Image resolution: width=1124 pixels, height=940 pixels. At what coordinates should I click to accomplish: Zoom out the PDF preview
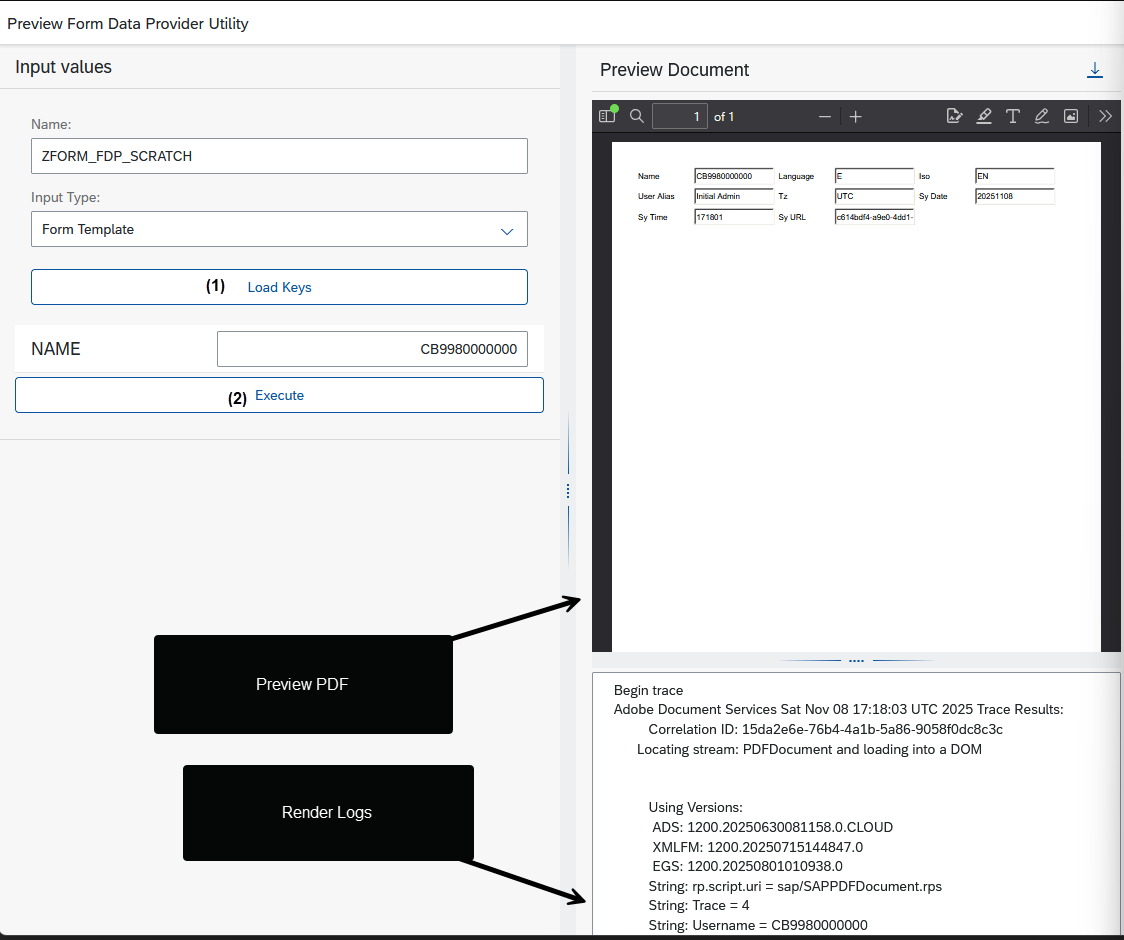click(x=825, y=117)
